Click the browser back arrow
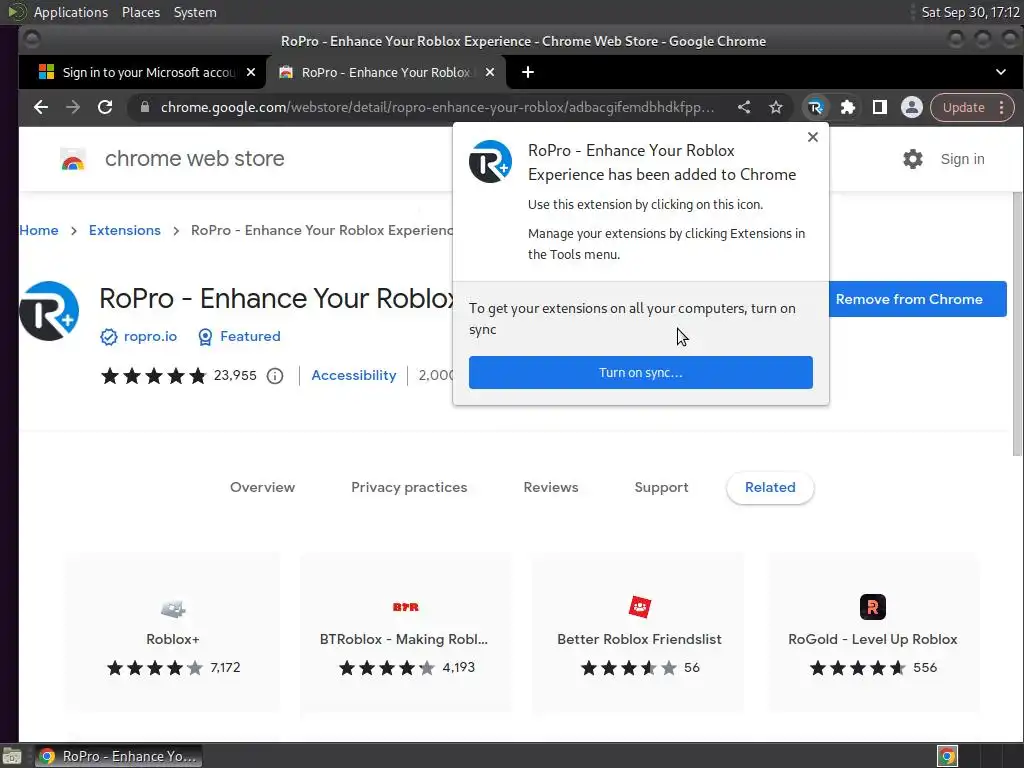 pos(40,107)
